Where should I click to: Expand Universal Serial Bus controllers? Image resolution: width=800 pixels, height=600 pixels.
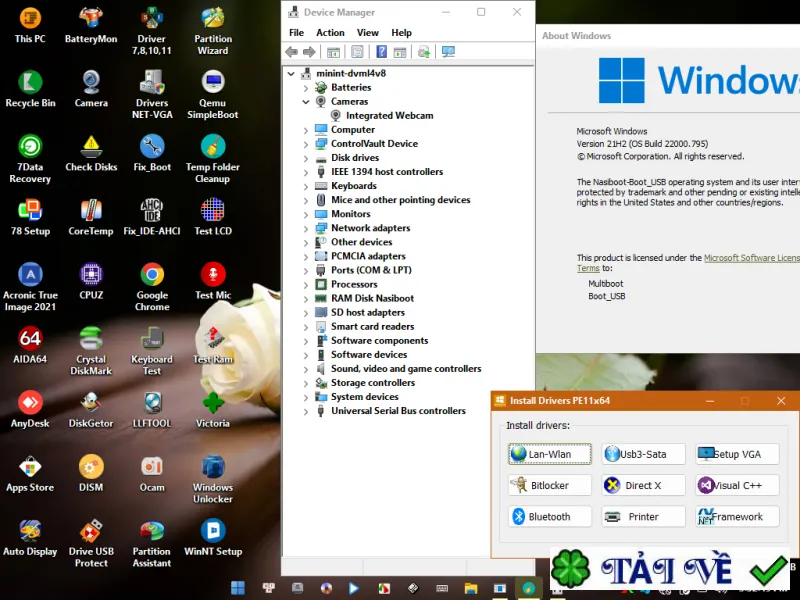pyautogui.click(x=306, y=411)
